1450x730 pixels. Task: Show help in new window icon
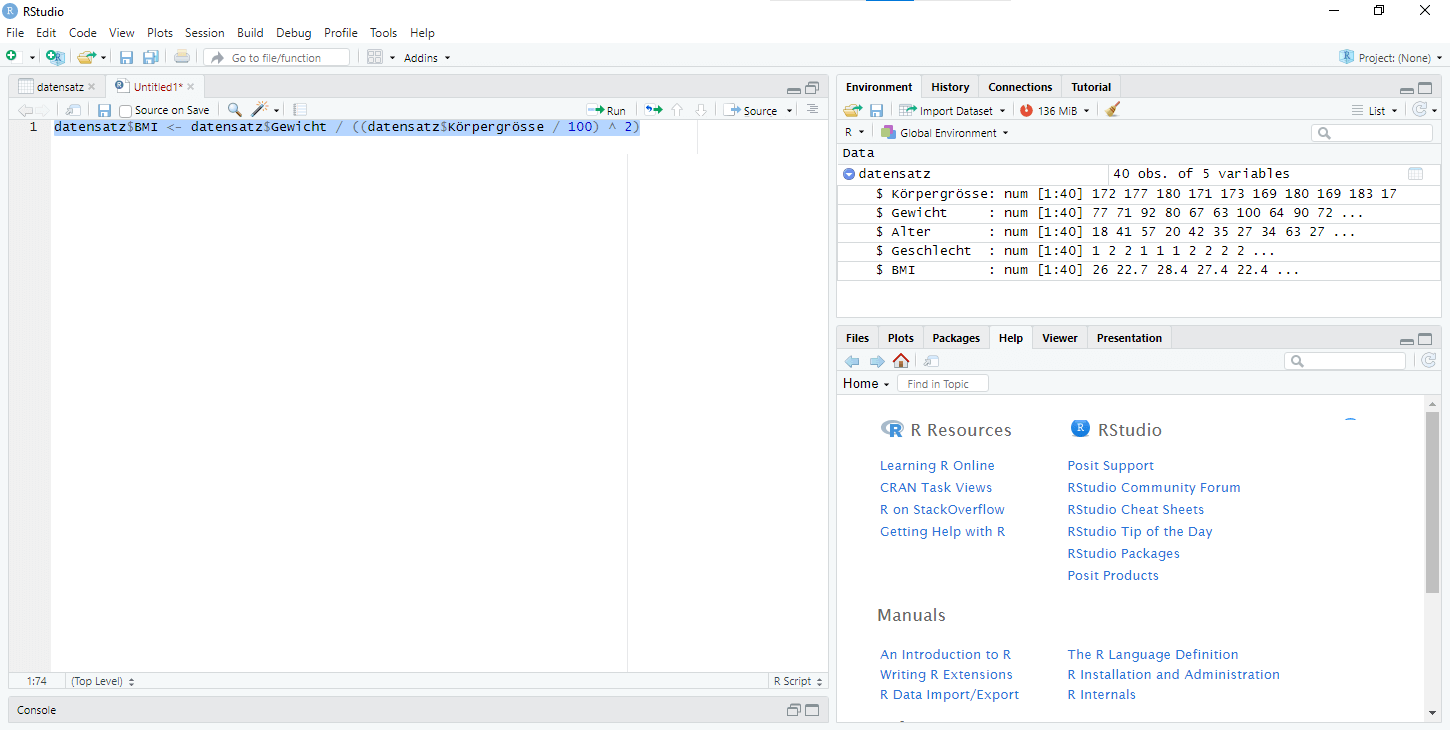(931, 361)
